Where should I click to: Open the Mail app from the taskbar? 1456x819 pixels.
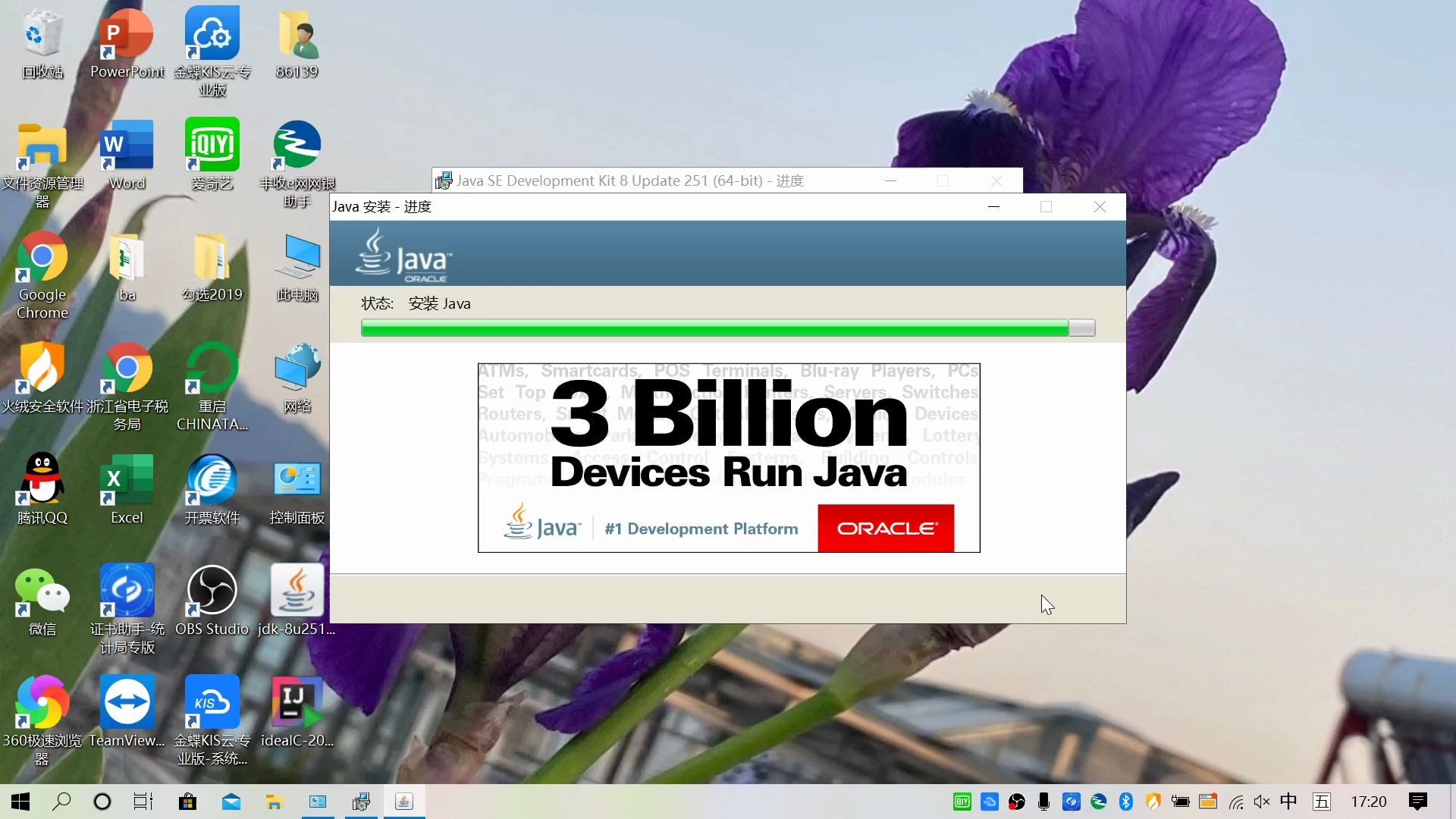click(x=231, y=802)
